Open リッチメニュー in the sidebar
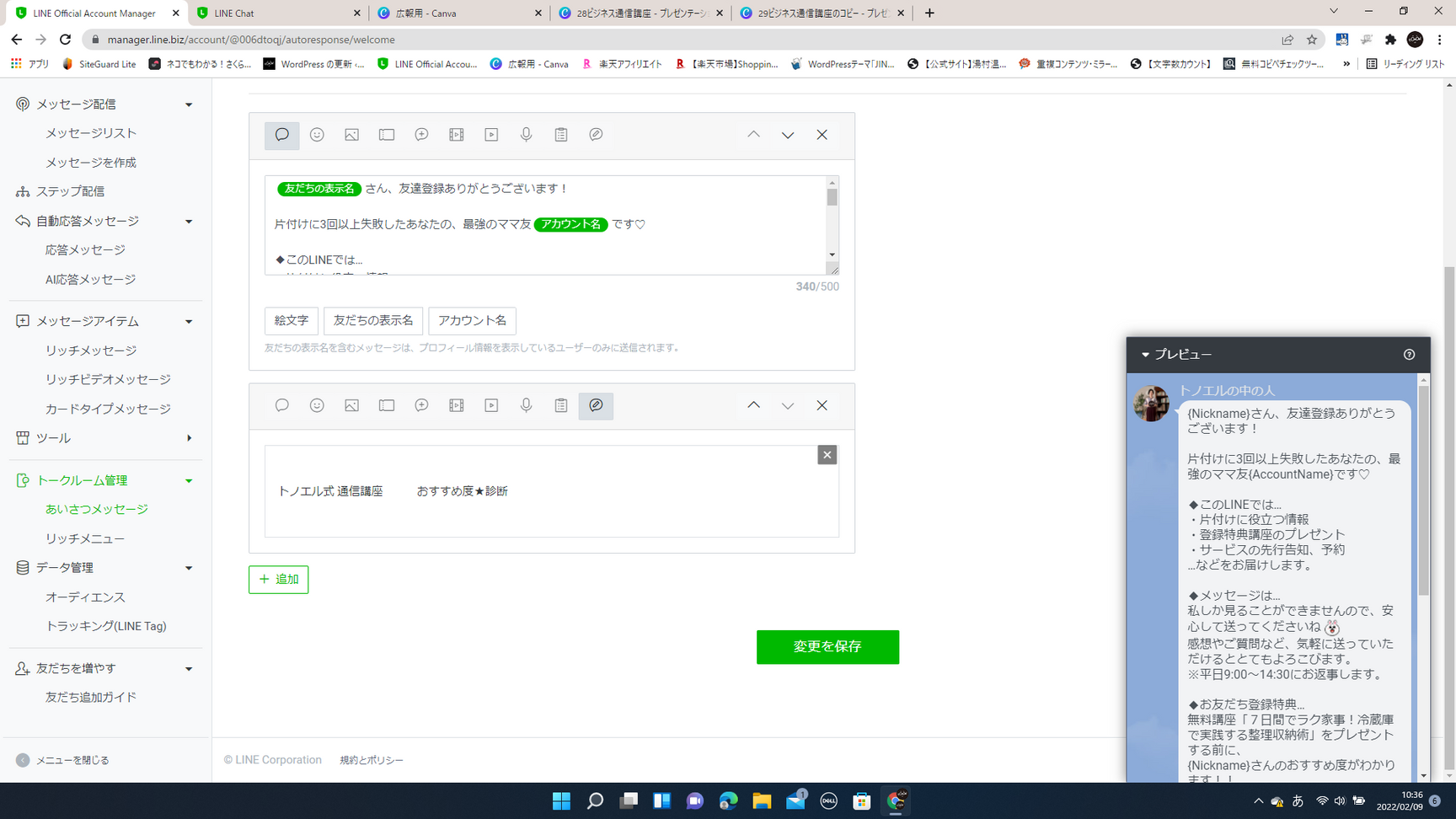Screen dimensions: 1456x819 click(x=85, y=538)
